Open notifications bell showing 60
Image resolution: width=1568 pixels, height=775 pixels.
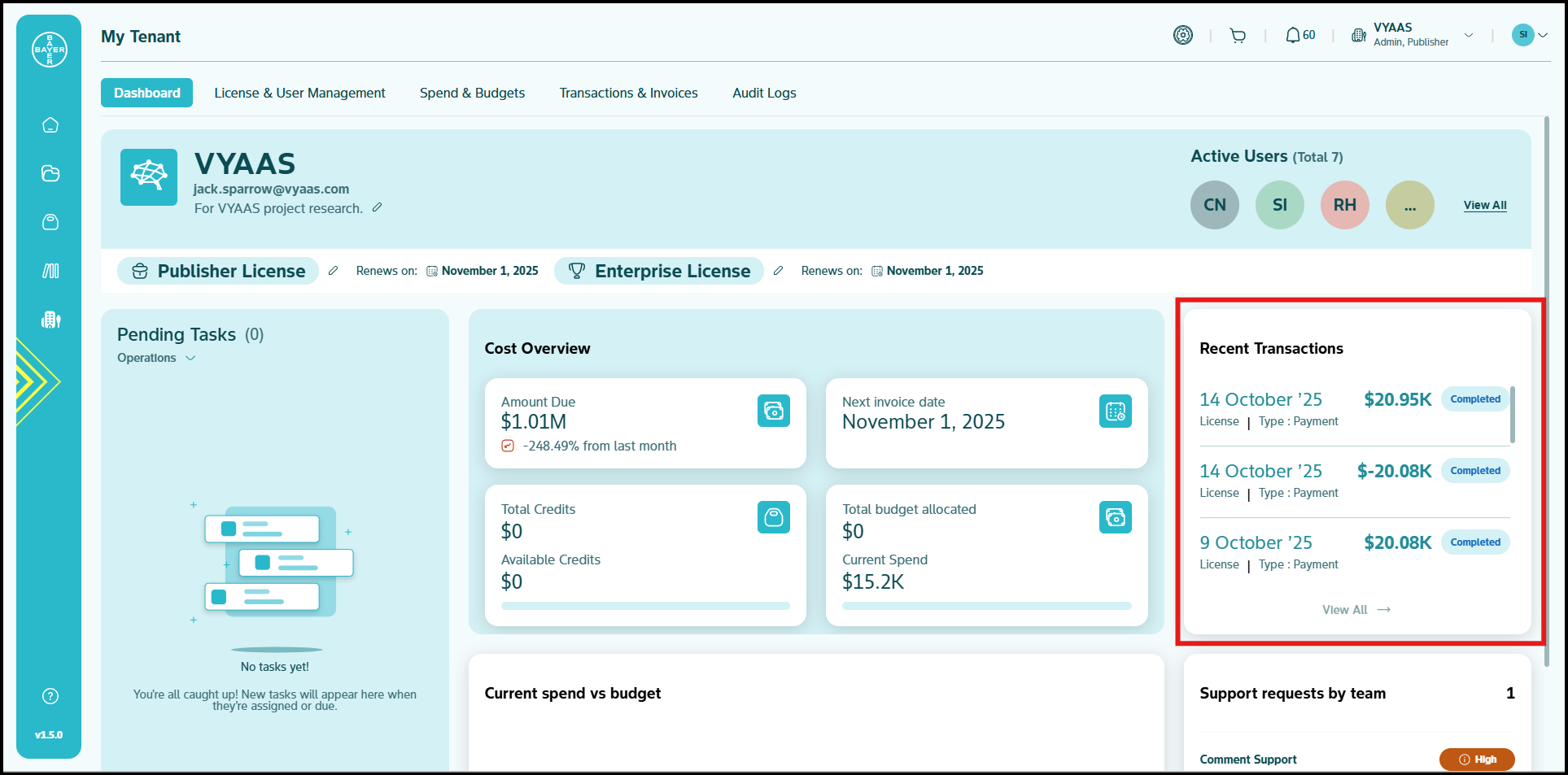pos(1299,36)
